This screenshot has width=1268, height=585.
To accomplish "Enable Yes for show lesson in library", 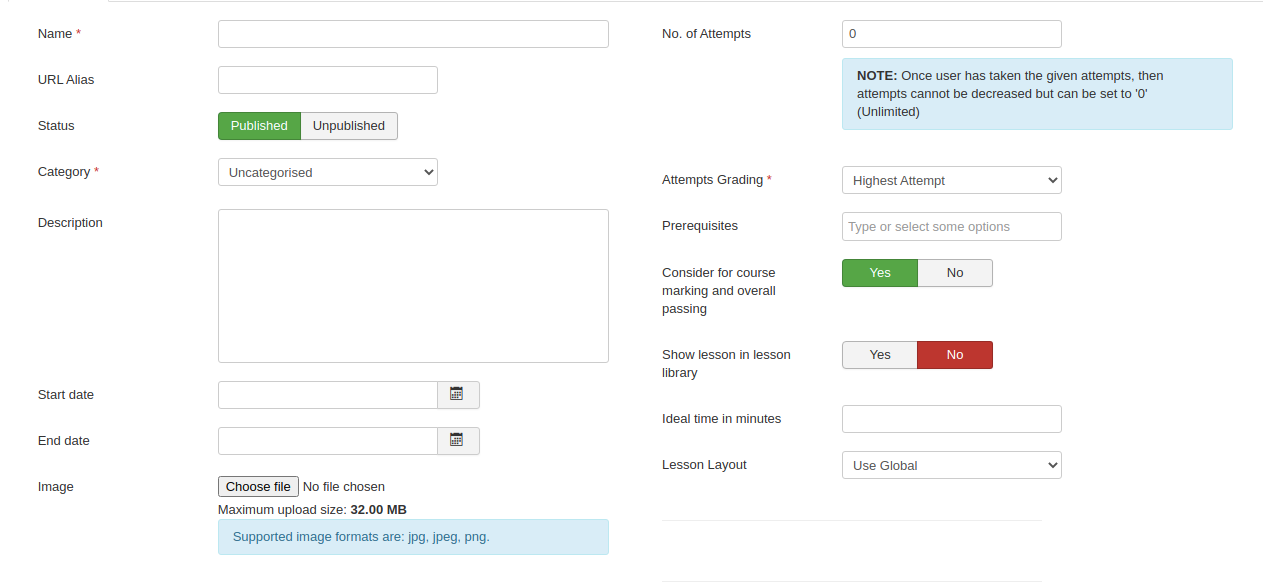I will click(x=879, y=355).
